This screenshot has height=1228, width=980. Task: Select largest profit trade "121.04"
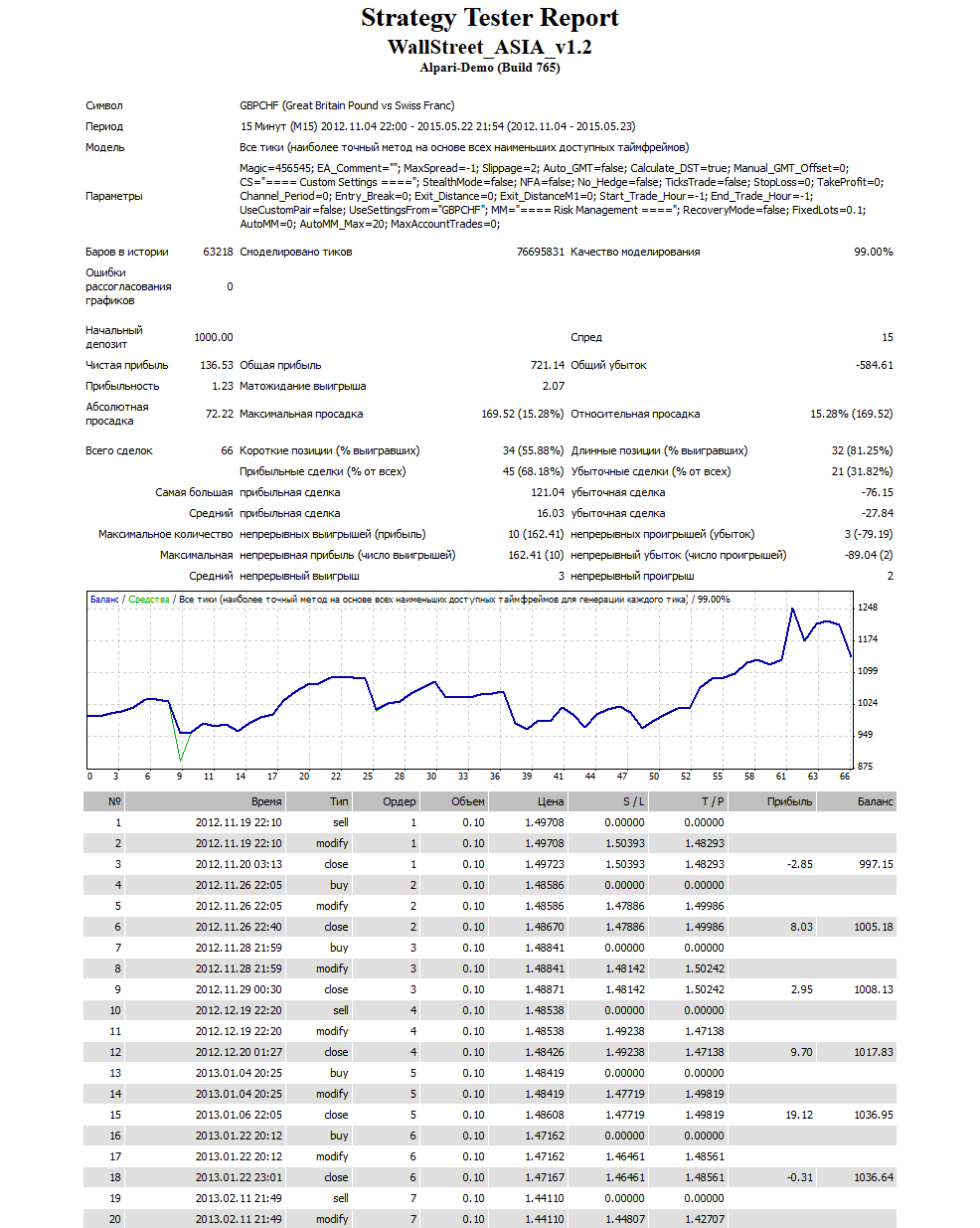(x=548, y=492)
